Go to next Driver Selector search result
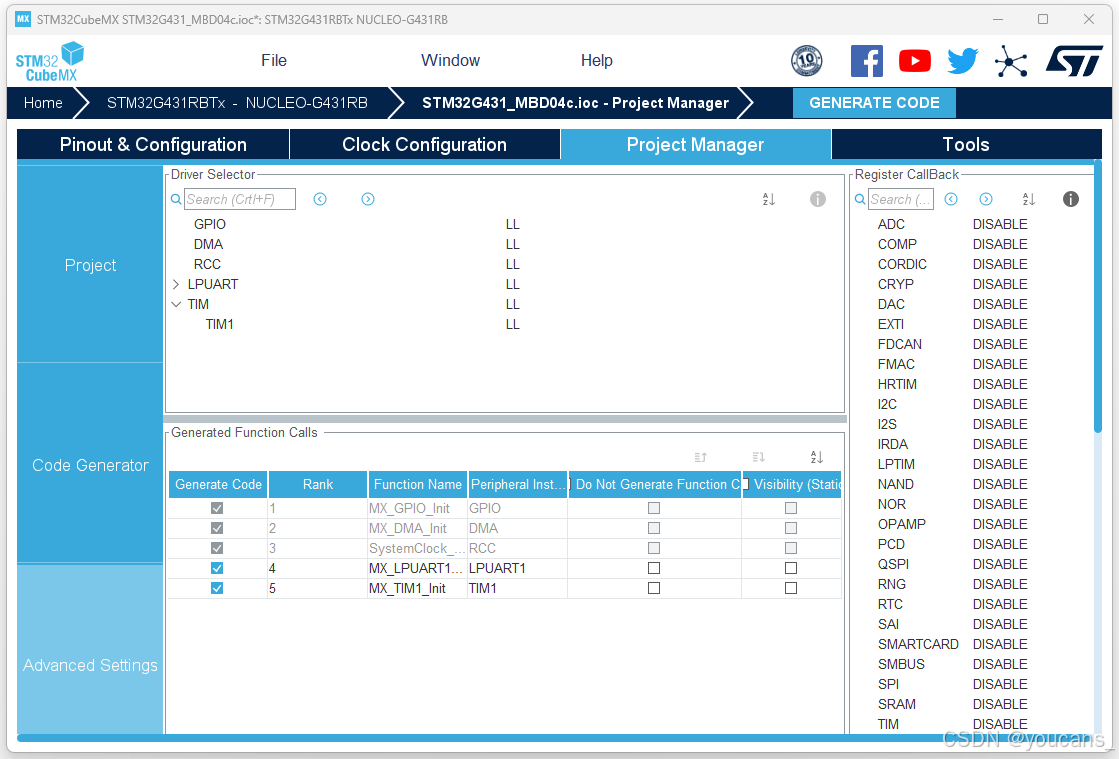The image size is (1119, 759). tap(368, 199)
